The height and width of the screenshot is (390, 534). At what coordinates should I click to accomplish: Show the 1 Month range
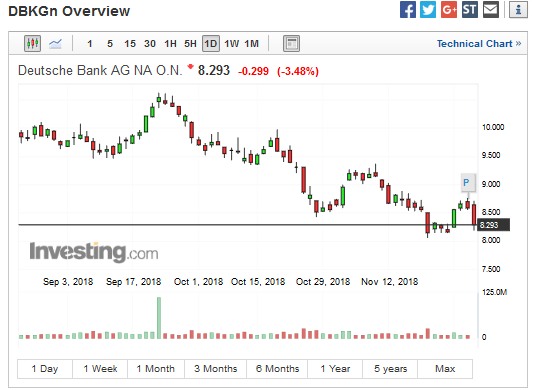(x=156, y=369)
